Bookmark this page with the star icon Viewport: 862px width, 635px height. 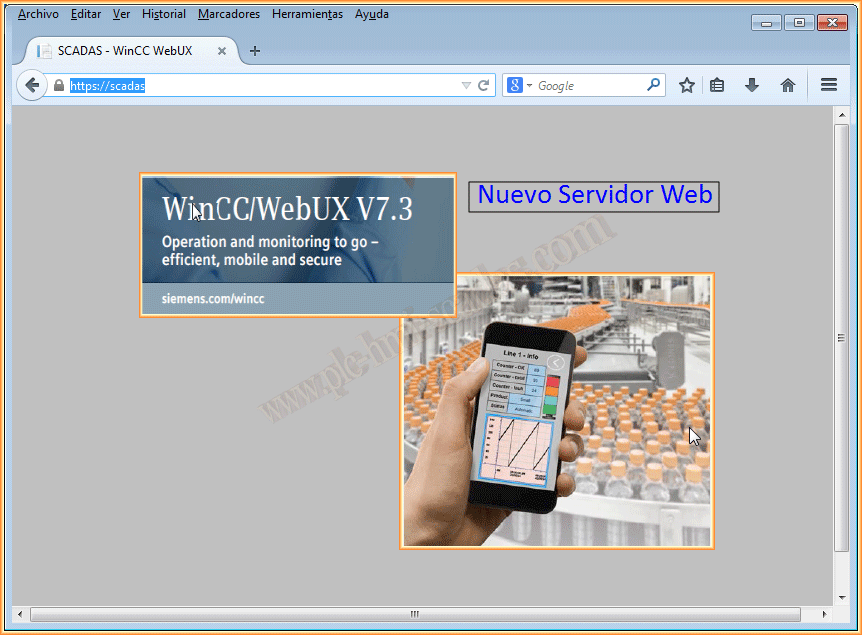687,86
